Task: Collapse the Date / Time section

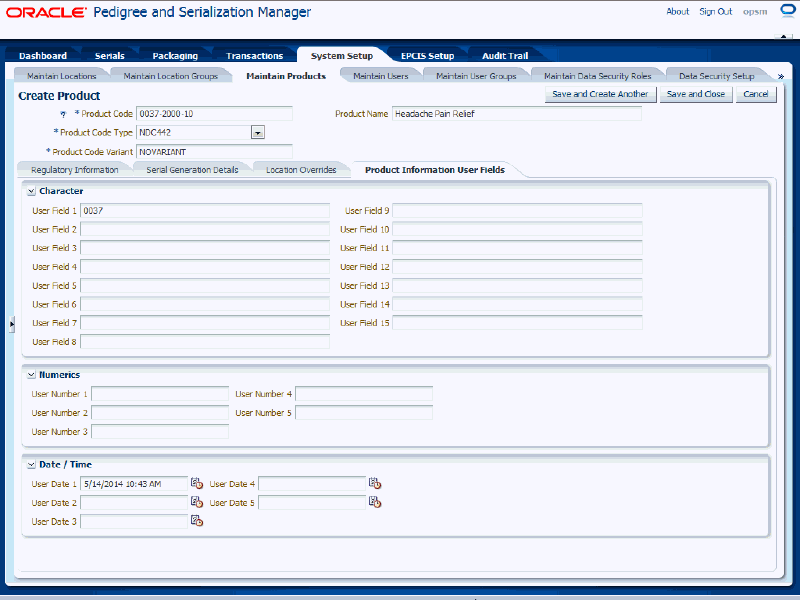Action: pyautogui.click(x=31, y=465)
